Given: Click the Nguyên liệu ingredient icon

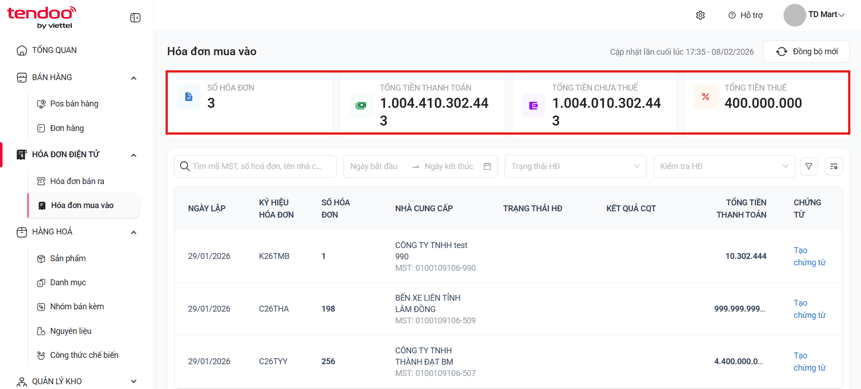Looking at the screenshot, I should pos(40,331).
